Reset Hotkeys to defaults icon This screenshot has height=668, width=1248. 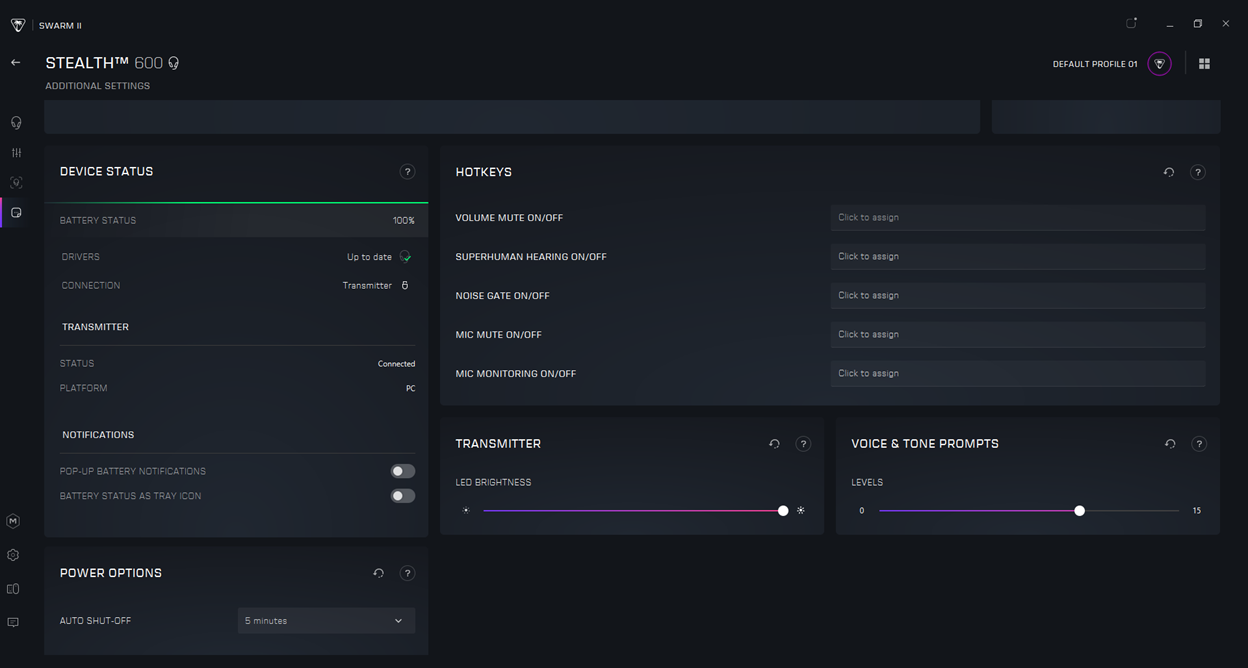1169,172
